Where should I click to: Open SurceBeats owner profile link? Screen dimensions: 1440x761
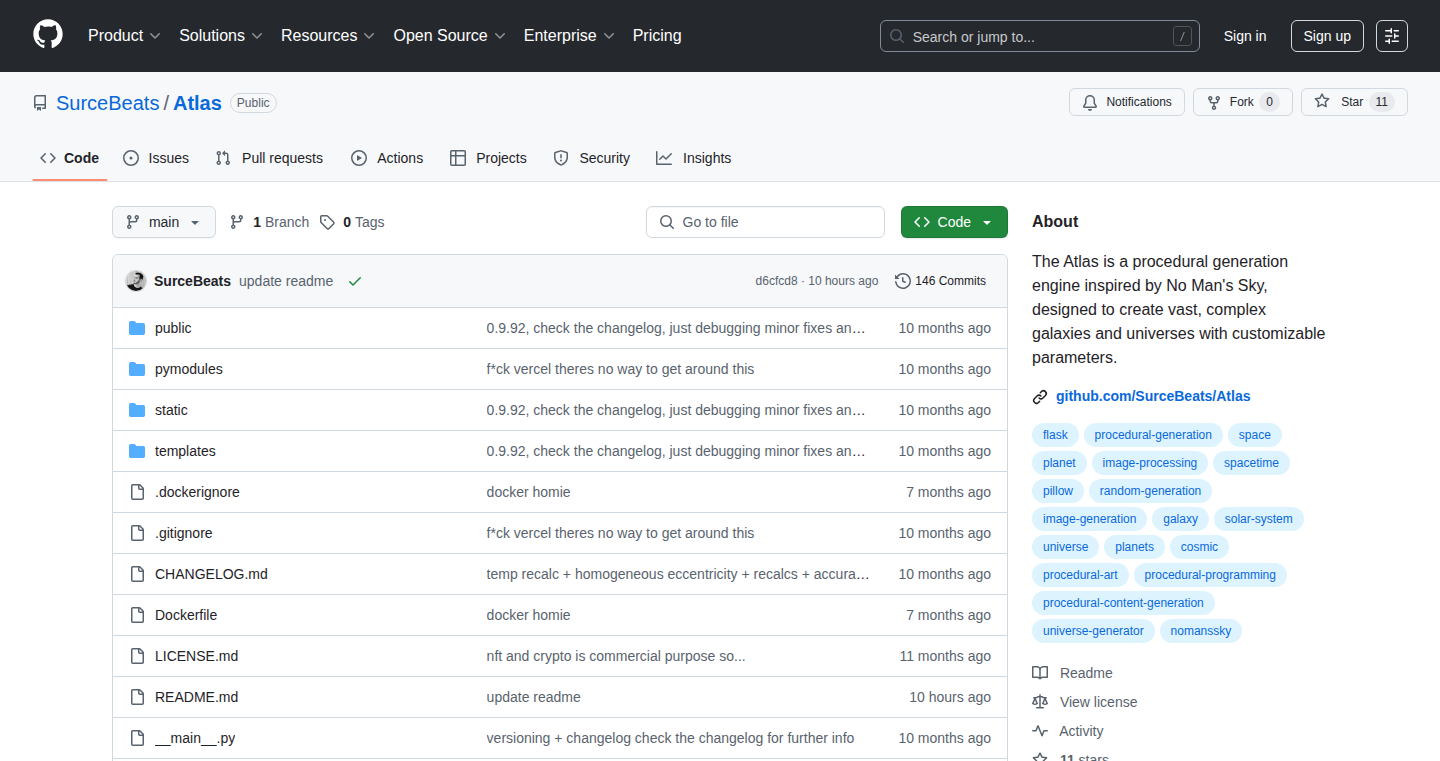[x=108, y=103]
